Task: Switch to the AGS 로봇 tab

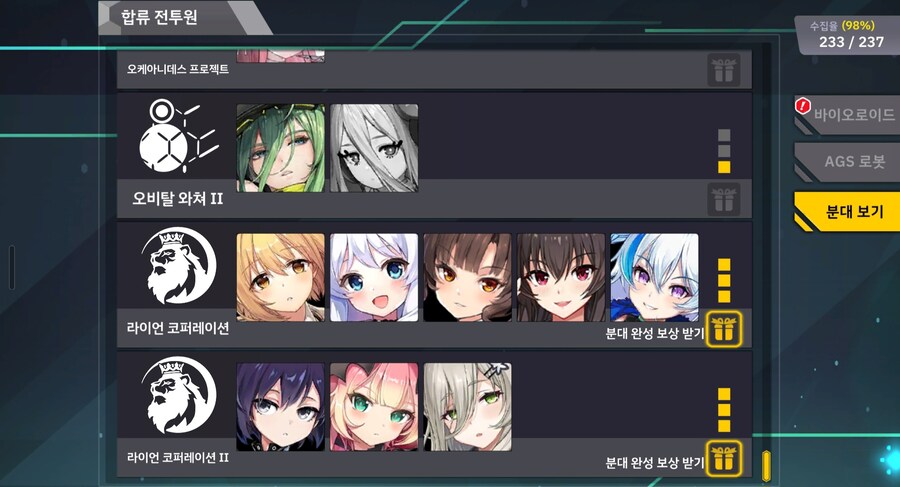Action: 848,161
